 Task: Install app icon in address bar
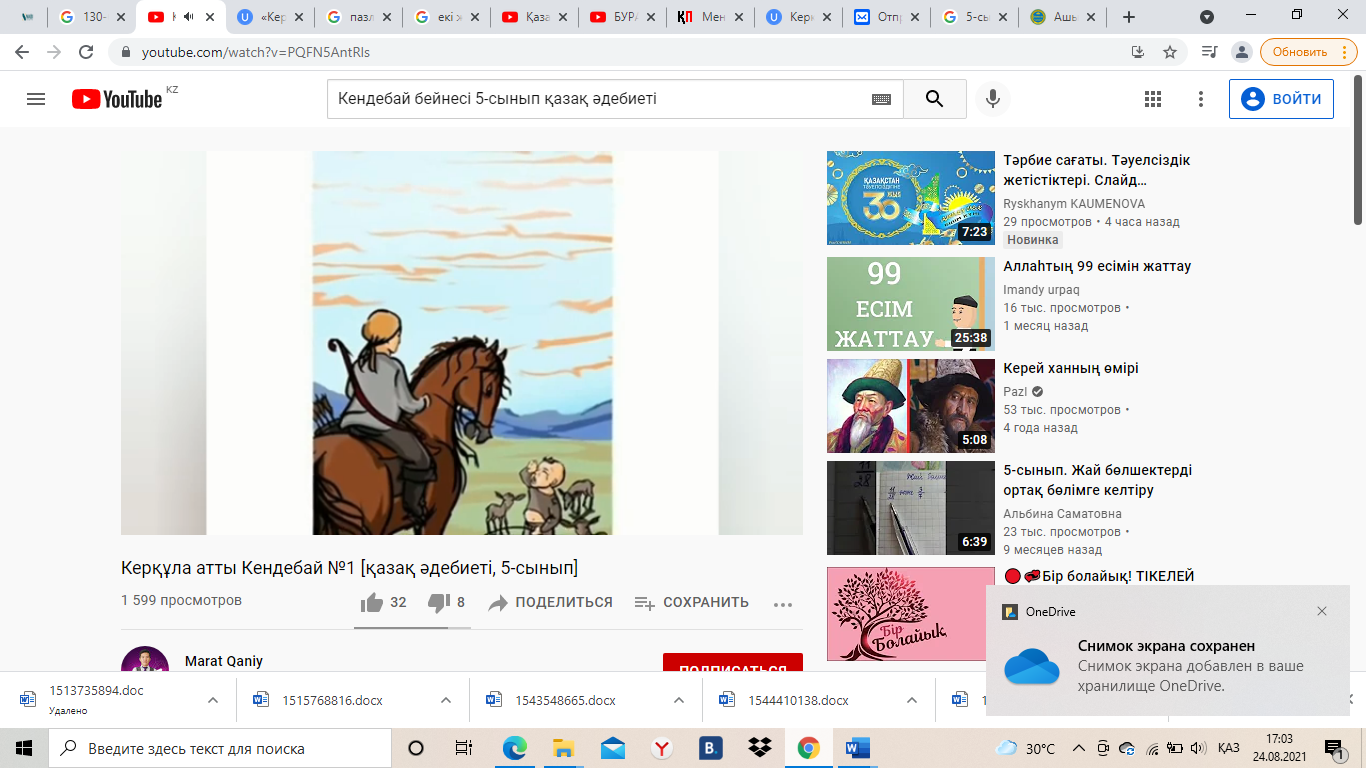coord(1137,52)
